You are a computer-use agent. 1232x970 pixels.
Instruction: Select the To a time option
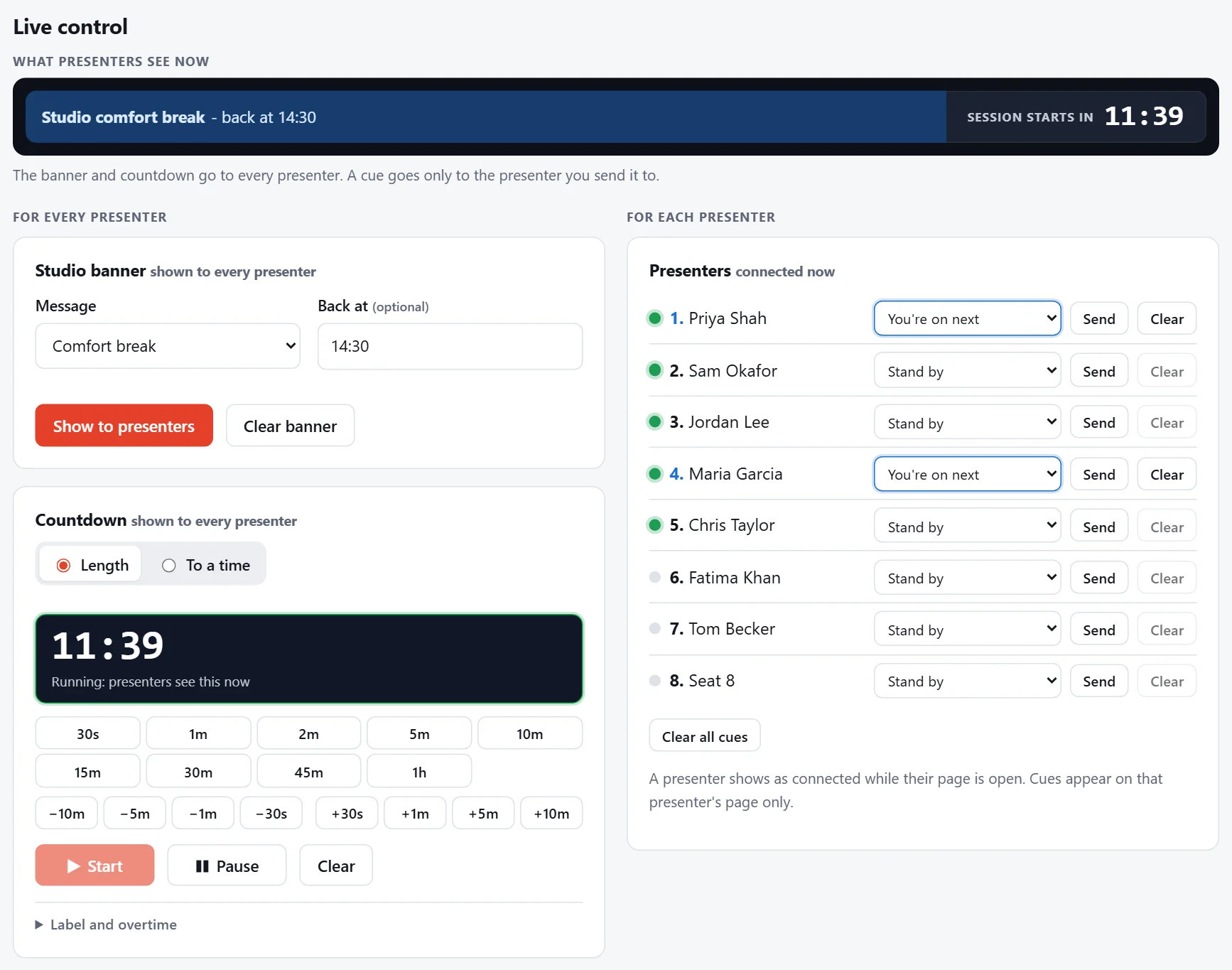click(205, 565)
